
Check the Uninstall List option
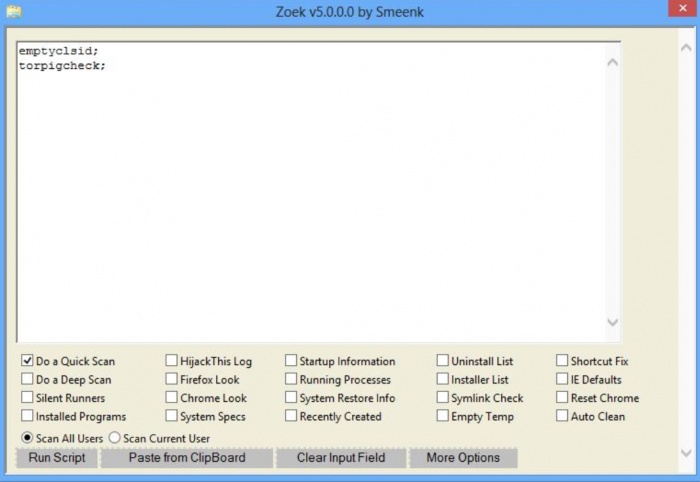(442, 360)
